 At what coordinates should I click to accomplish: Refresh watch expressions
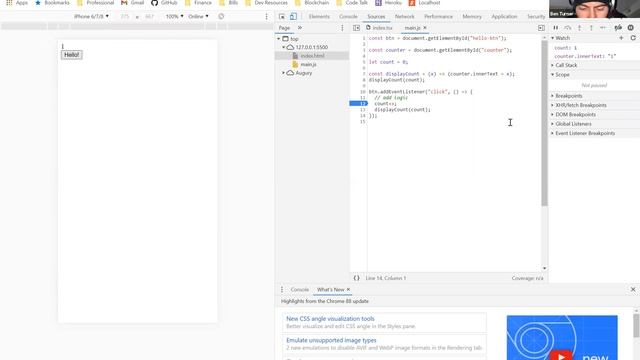633,38
